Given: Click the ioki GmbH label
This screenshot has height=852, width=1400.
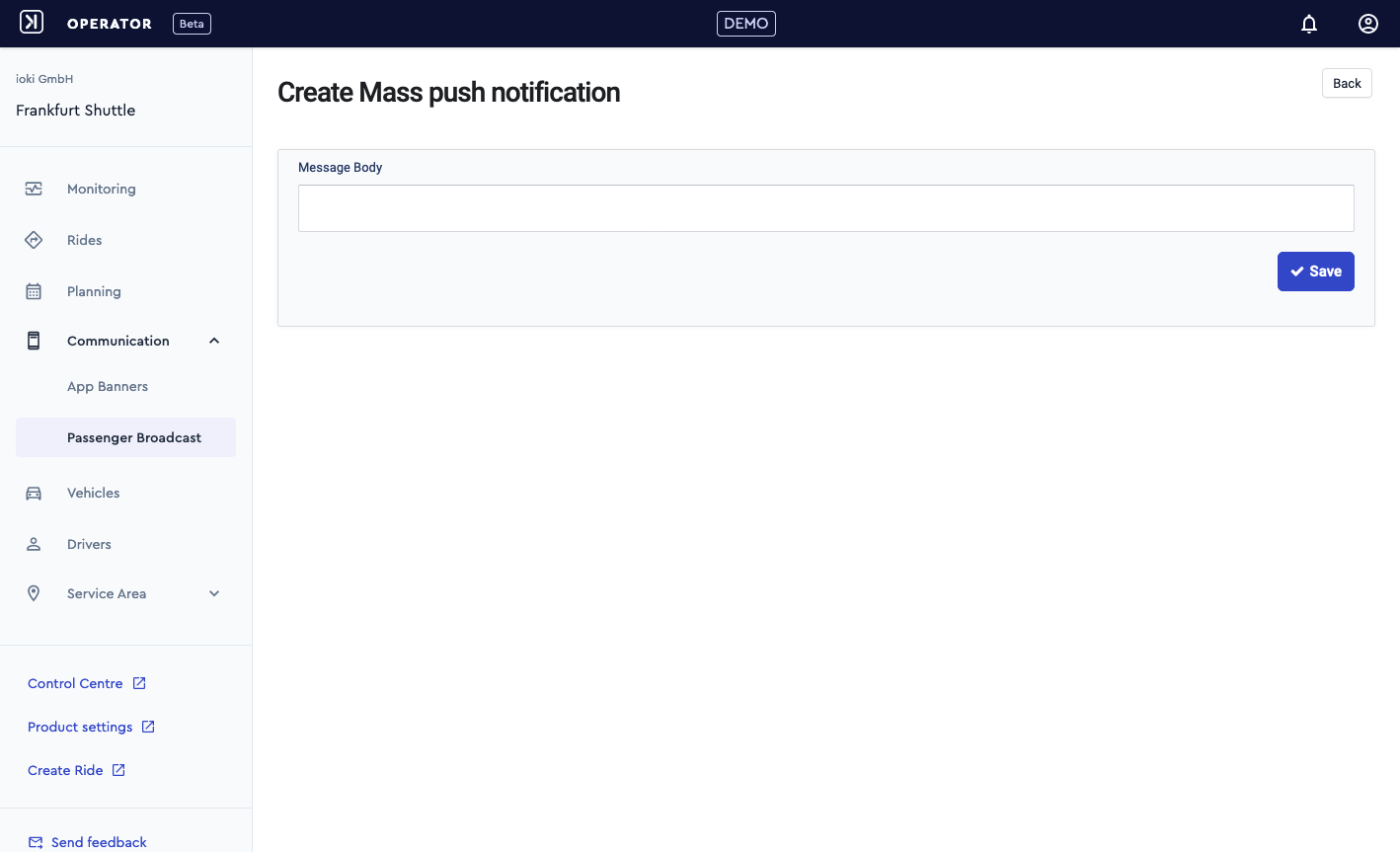Looking at the screenshot, I should coord(44,79).
